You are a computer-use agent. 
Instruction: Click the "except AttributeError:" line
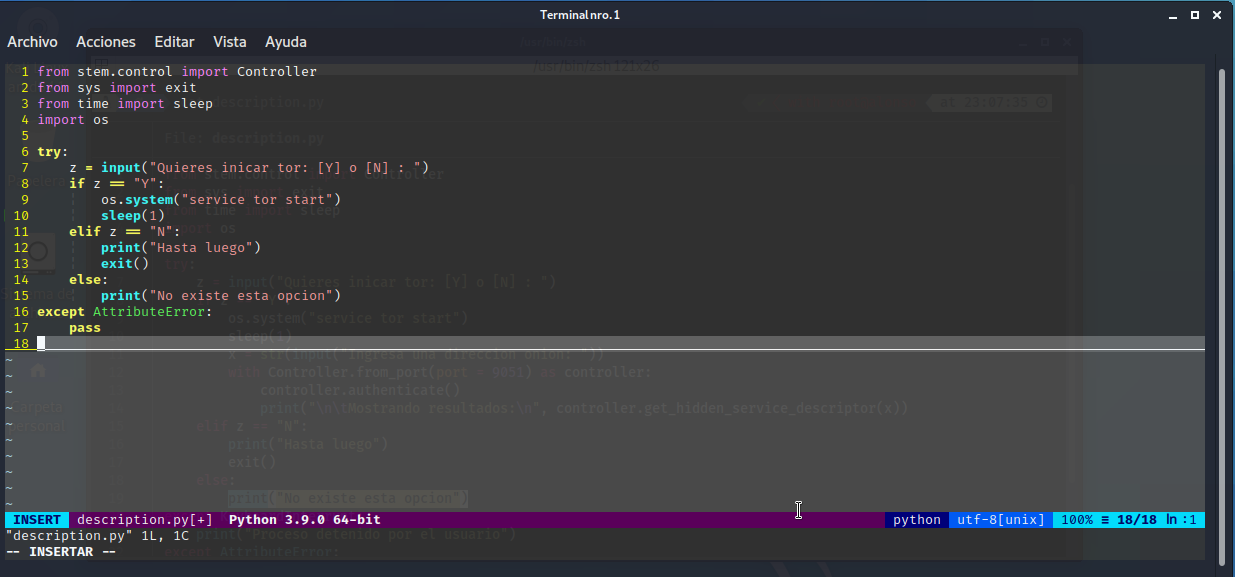point(125,312)
